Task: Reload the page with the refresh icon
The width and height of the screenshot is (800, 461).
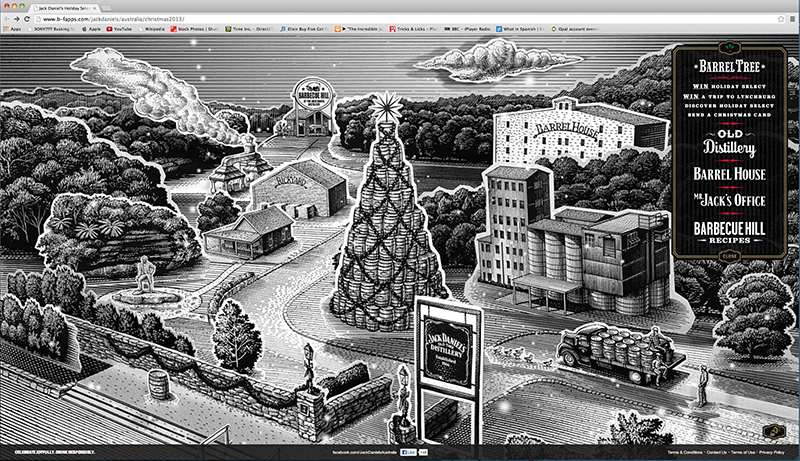Action: tap(27, 19)
